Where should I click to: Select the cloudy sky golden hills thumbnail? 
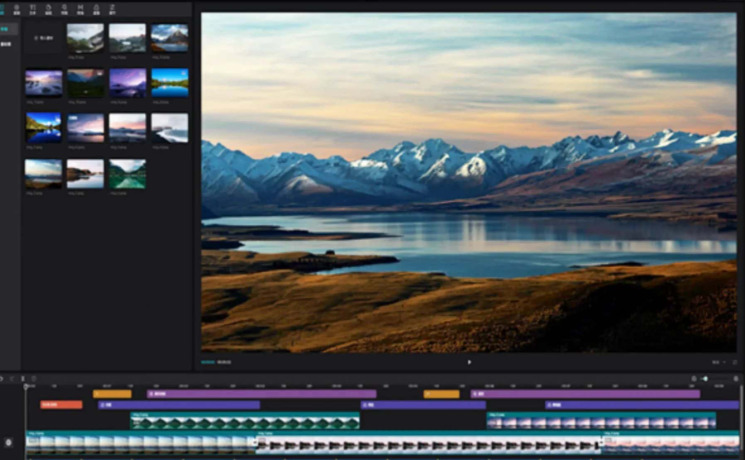point(44,174)
